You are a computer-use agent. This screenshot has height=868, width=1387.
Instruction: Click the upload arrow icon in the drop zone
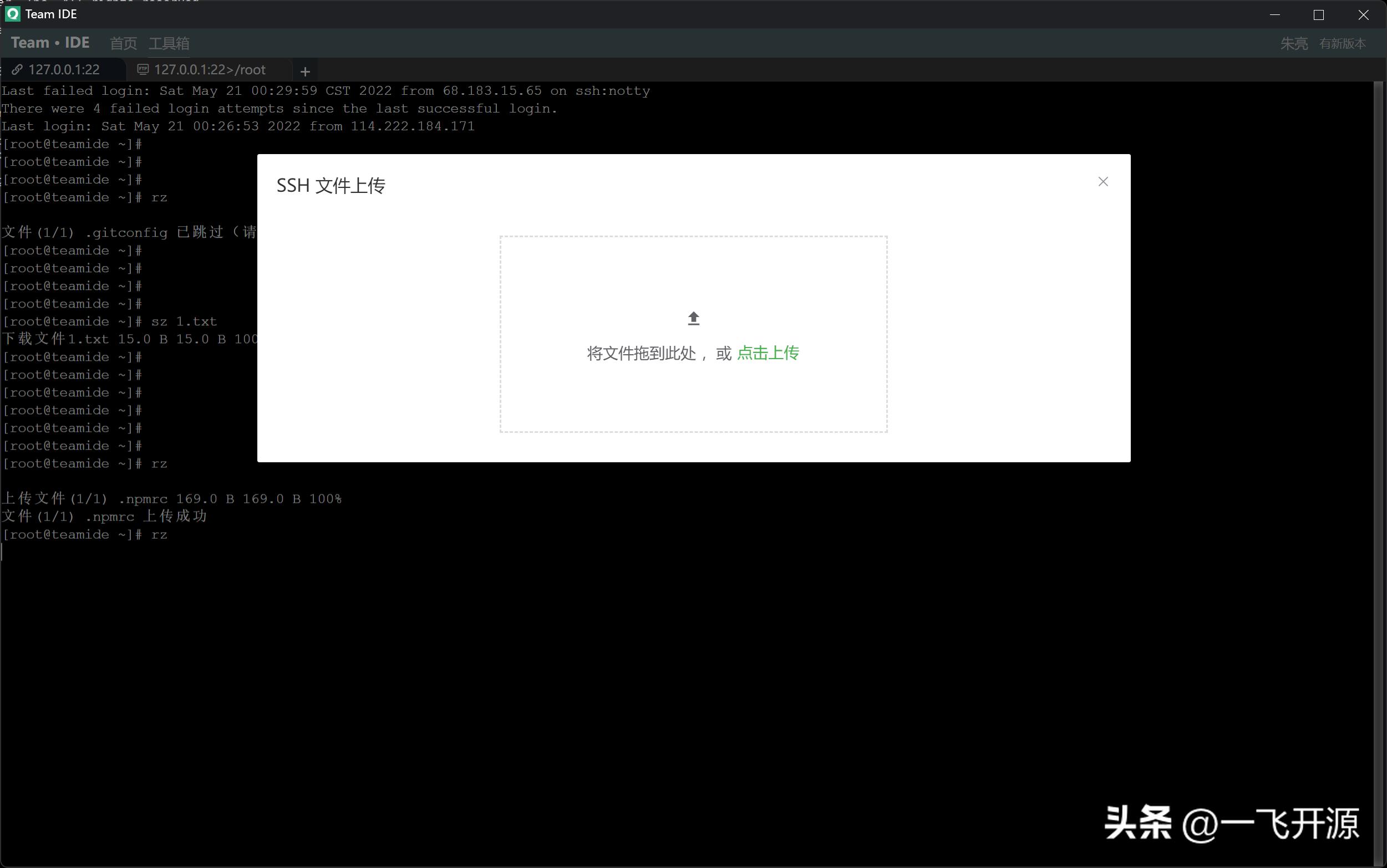pyautogui.click(x=693, y=318)
